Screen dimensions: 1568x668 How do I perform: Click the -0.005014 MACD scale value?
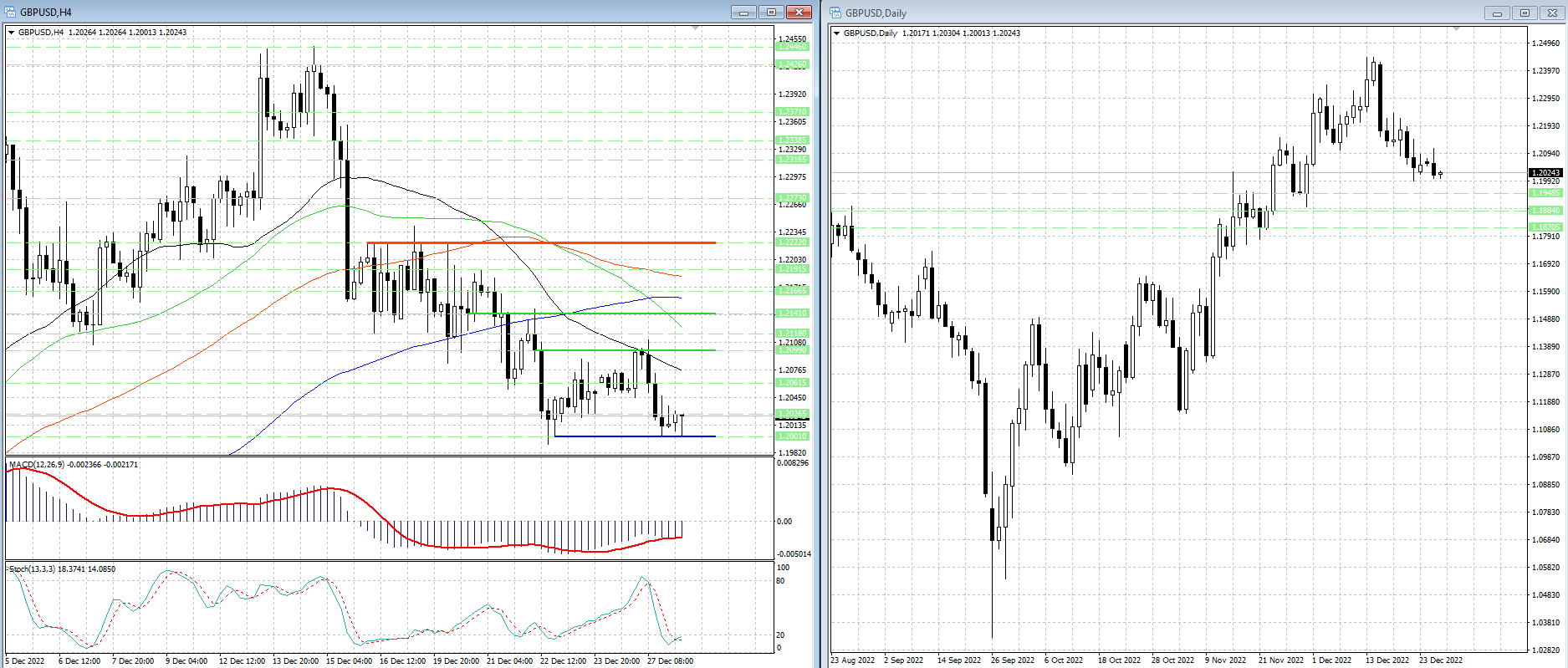(x=794, y=554)
